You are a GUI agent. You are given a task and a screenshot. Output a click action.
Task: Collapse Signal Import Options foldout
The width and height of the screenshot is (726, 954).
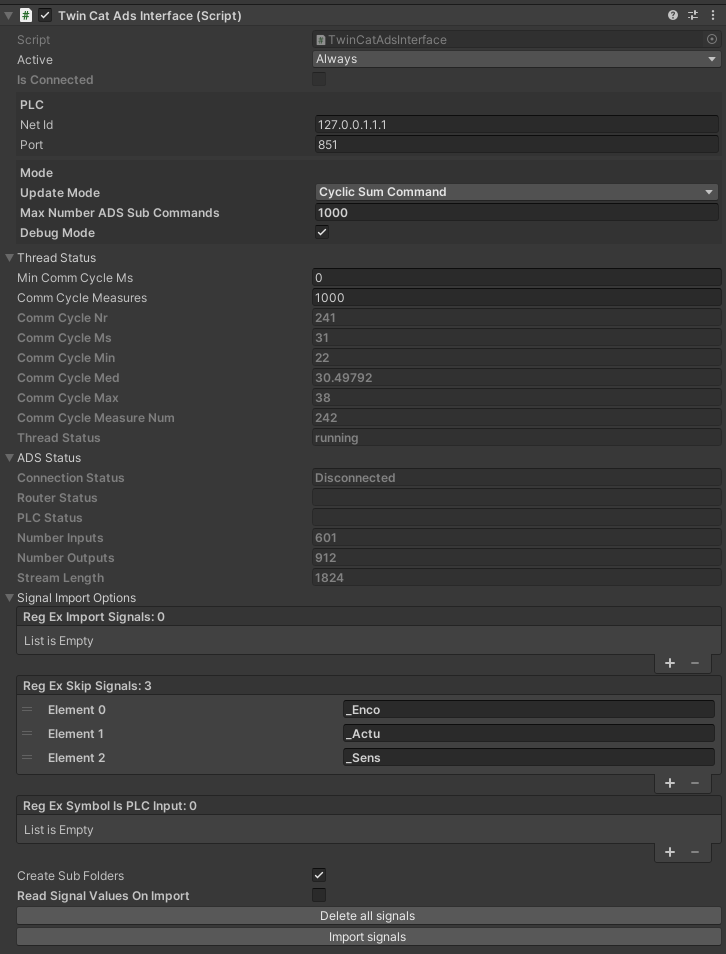click(x=10, y=598)
